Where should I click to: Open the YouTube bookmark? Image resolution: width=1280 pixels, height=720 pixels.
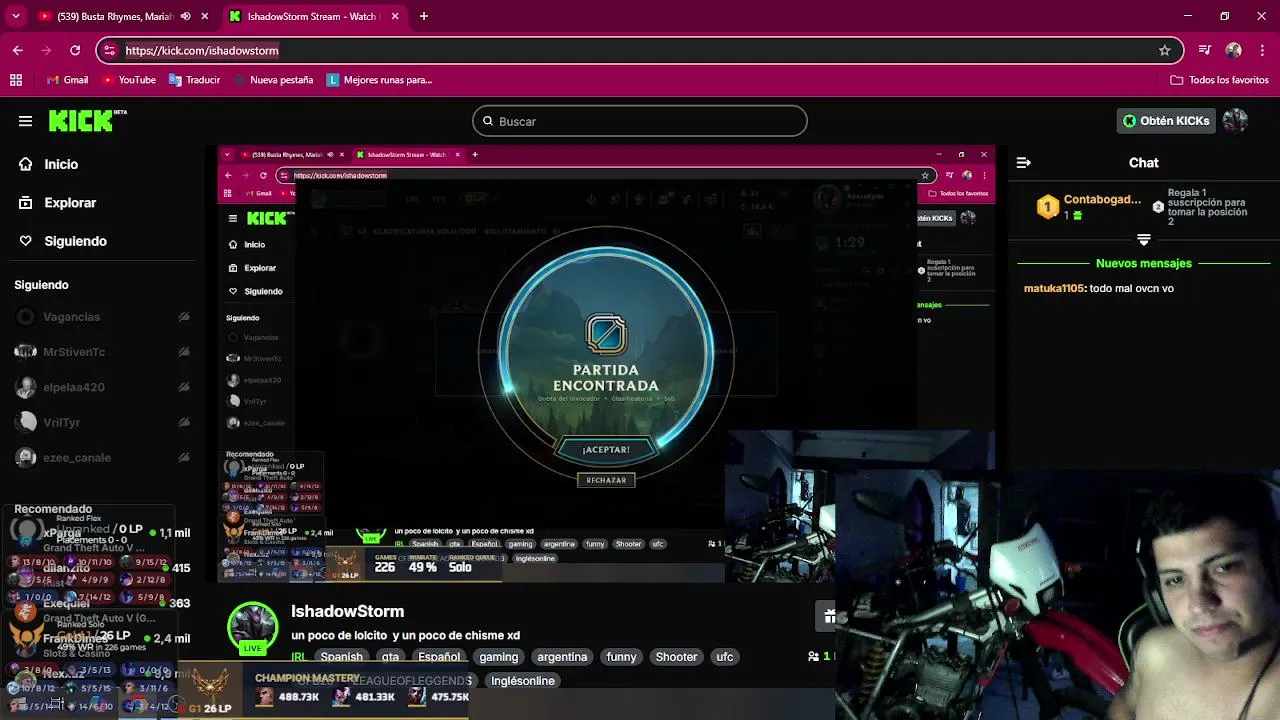click(127, 80)
